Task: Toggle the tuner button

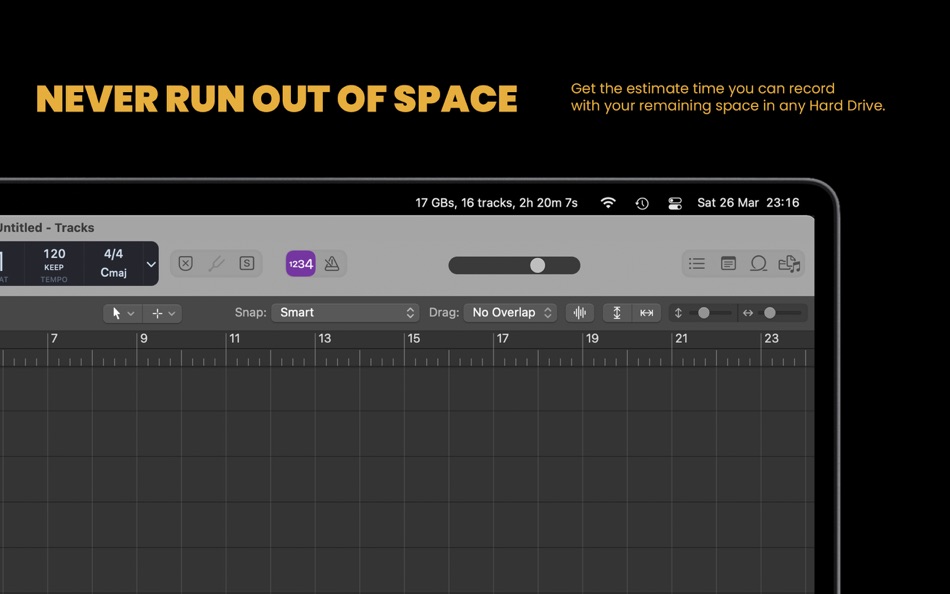Action: 216,264
